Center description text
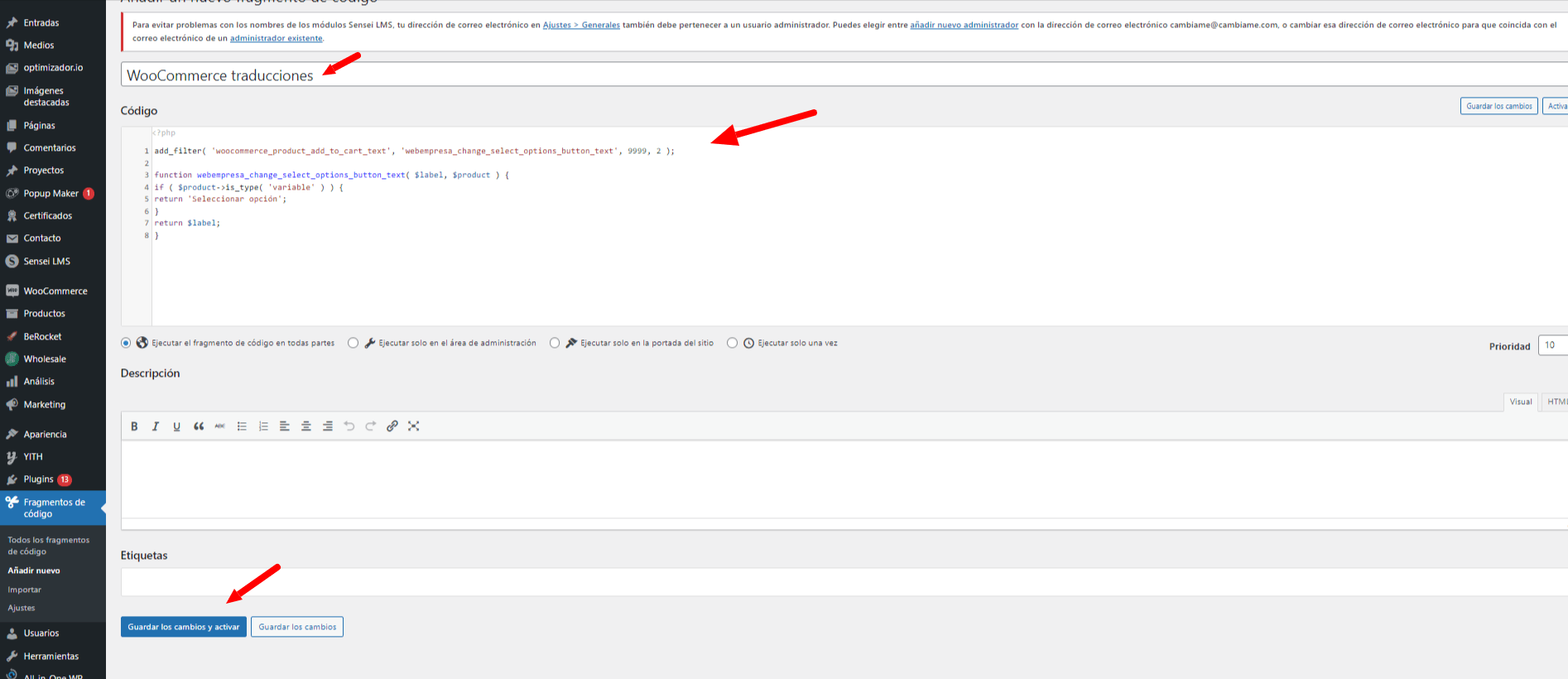The image size is (1568, 679). (x=306, y=426)
